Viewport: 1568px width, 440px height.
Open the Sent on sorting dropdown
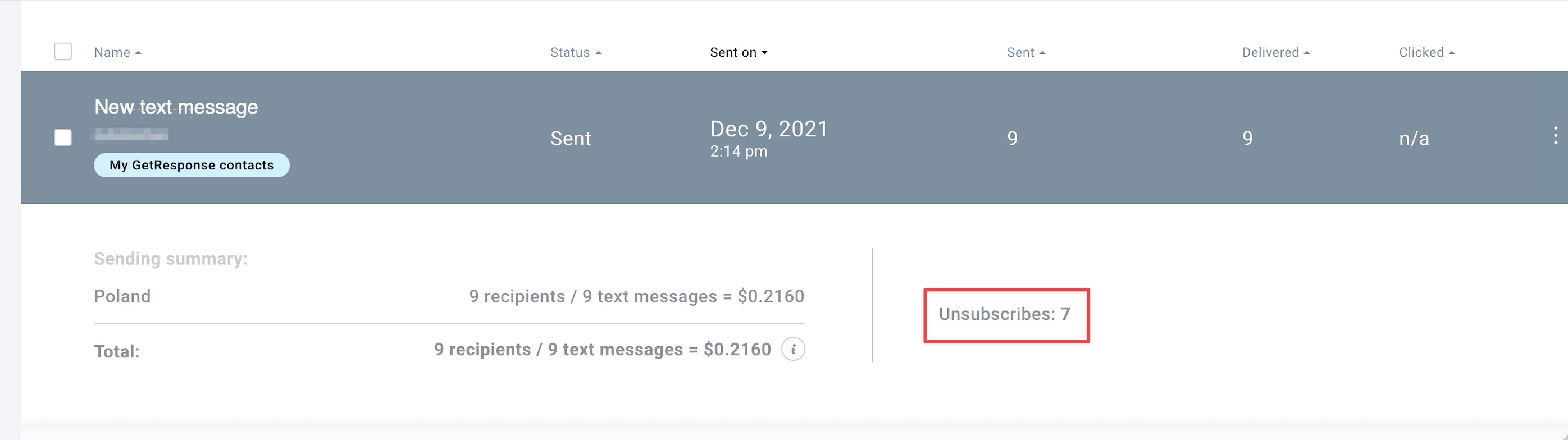pos(739,52)
